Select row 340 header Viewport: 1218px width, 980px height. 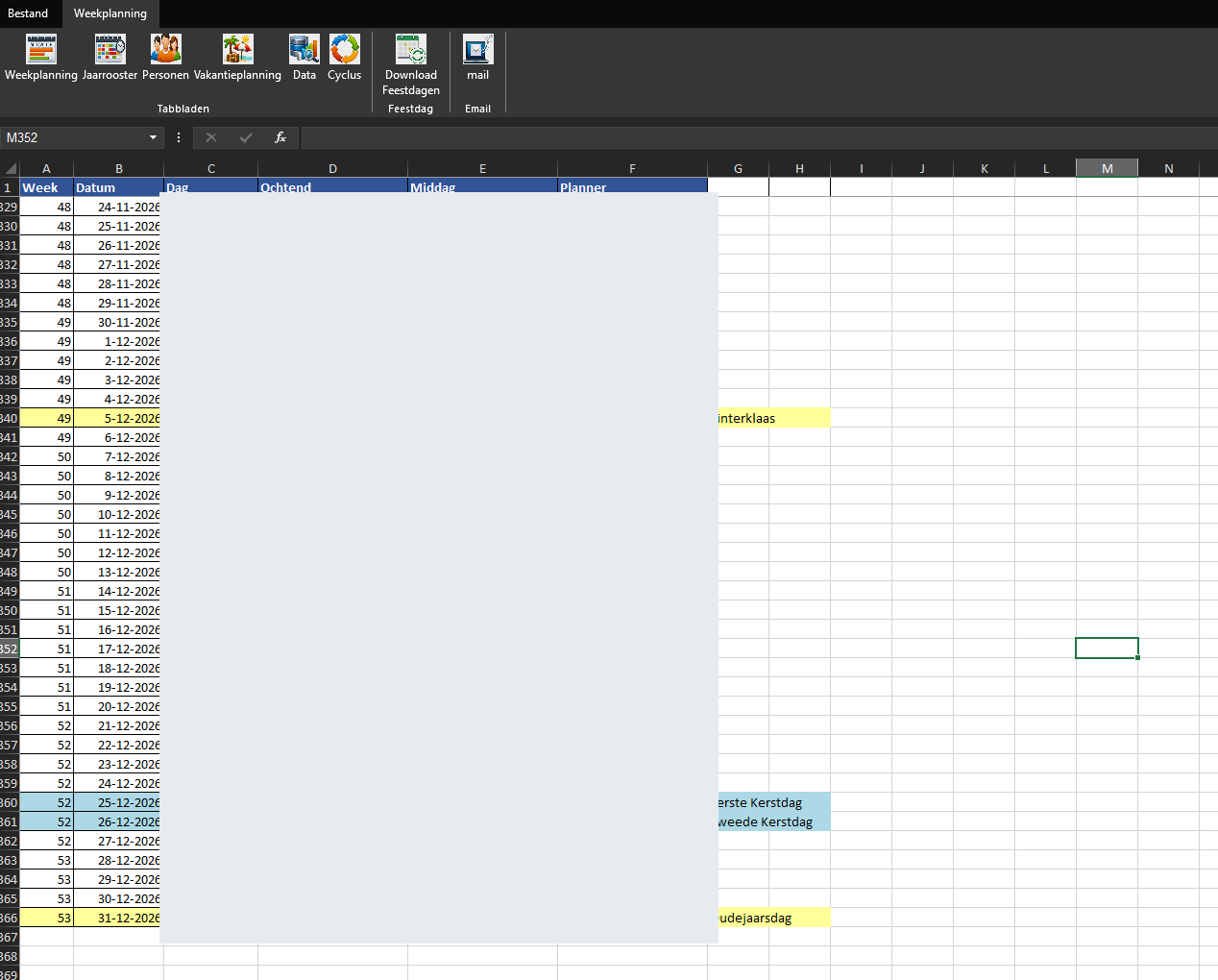[10, 418]
